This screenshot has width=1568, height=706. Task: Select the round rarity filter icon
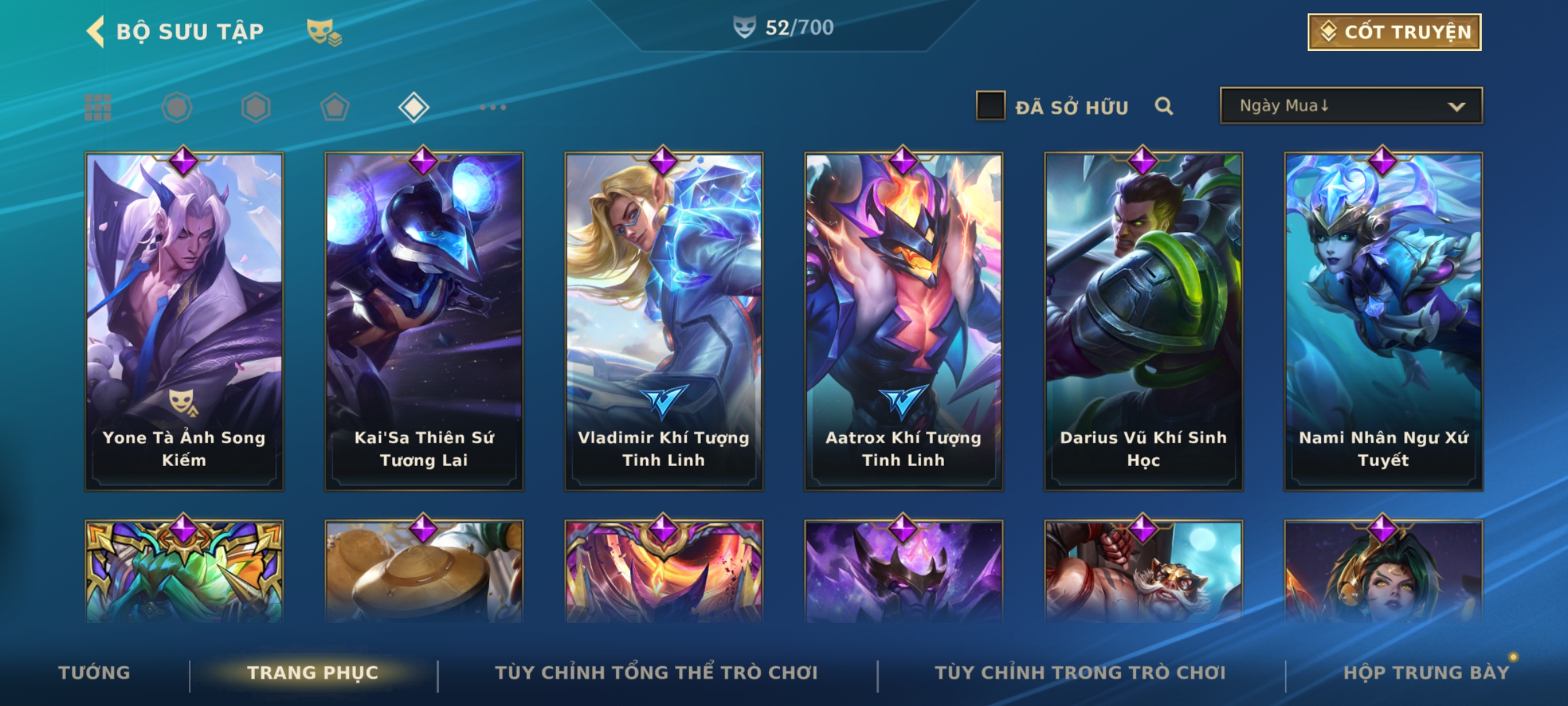(177, 107)
